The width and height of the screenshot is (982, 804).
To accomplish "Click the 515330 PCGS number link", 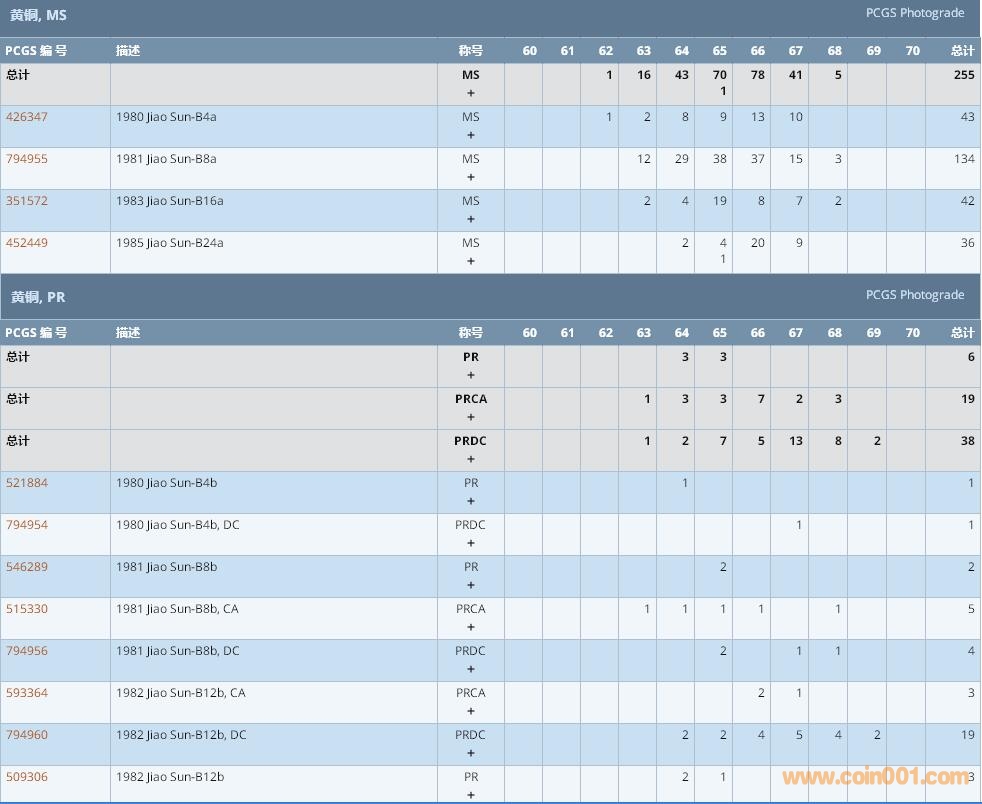I will (27, 609).
